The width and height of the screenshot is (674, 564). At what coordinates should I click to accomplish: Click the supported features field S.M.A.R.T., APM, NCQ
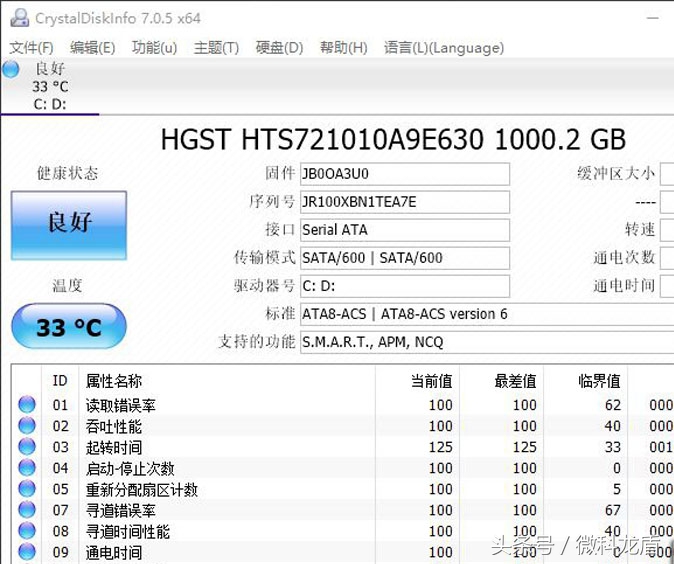[487, 342]
